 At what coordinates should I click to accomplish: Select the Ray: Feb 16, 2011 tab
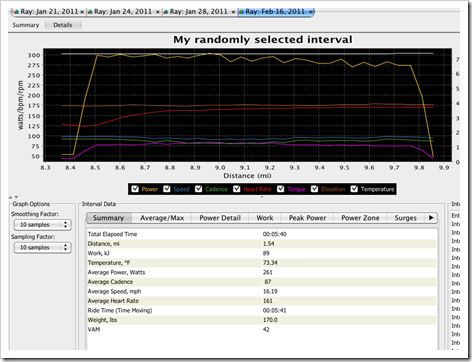(275, 12)
